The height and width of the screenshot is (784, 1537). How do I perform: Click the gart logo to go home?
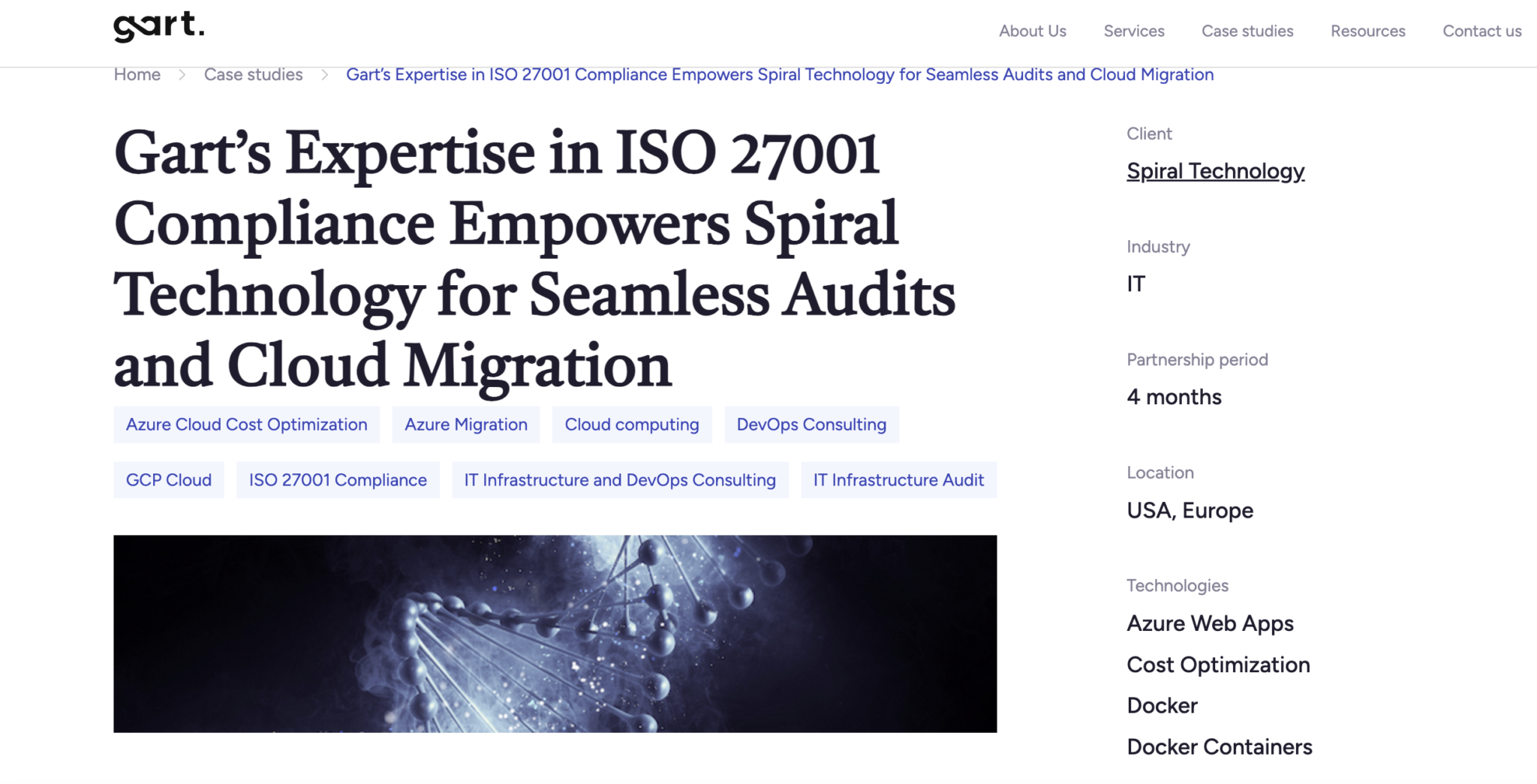click(158, 25)
